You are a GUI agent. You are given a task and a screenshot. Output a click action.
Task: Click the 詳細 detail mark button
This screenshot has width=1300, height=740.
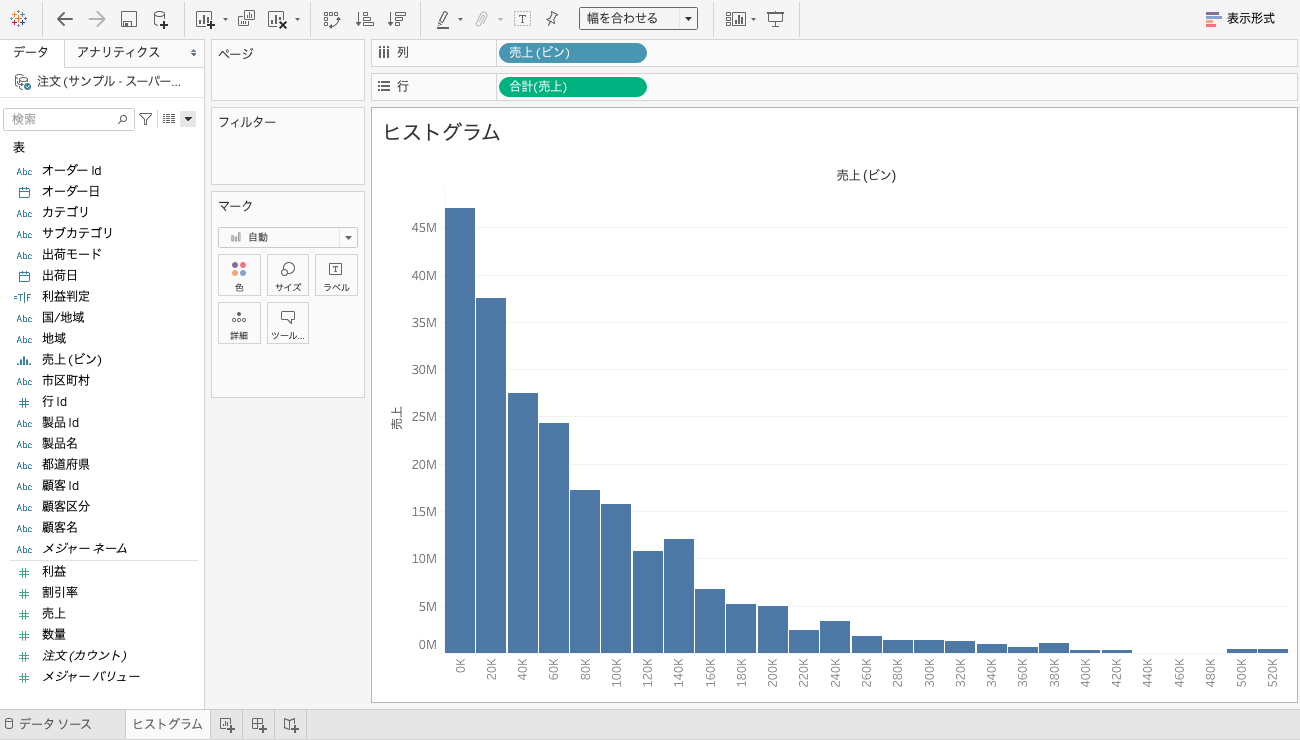click(239, 323)
